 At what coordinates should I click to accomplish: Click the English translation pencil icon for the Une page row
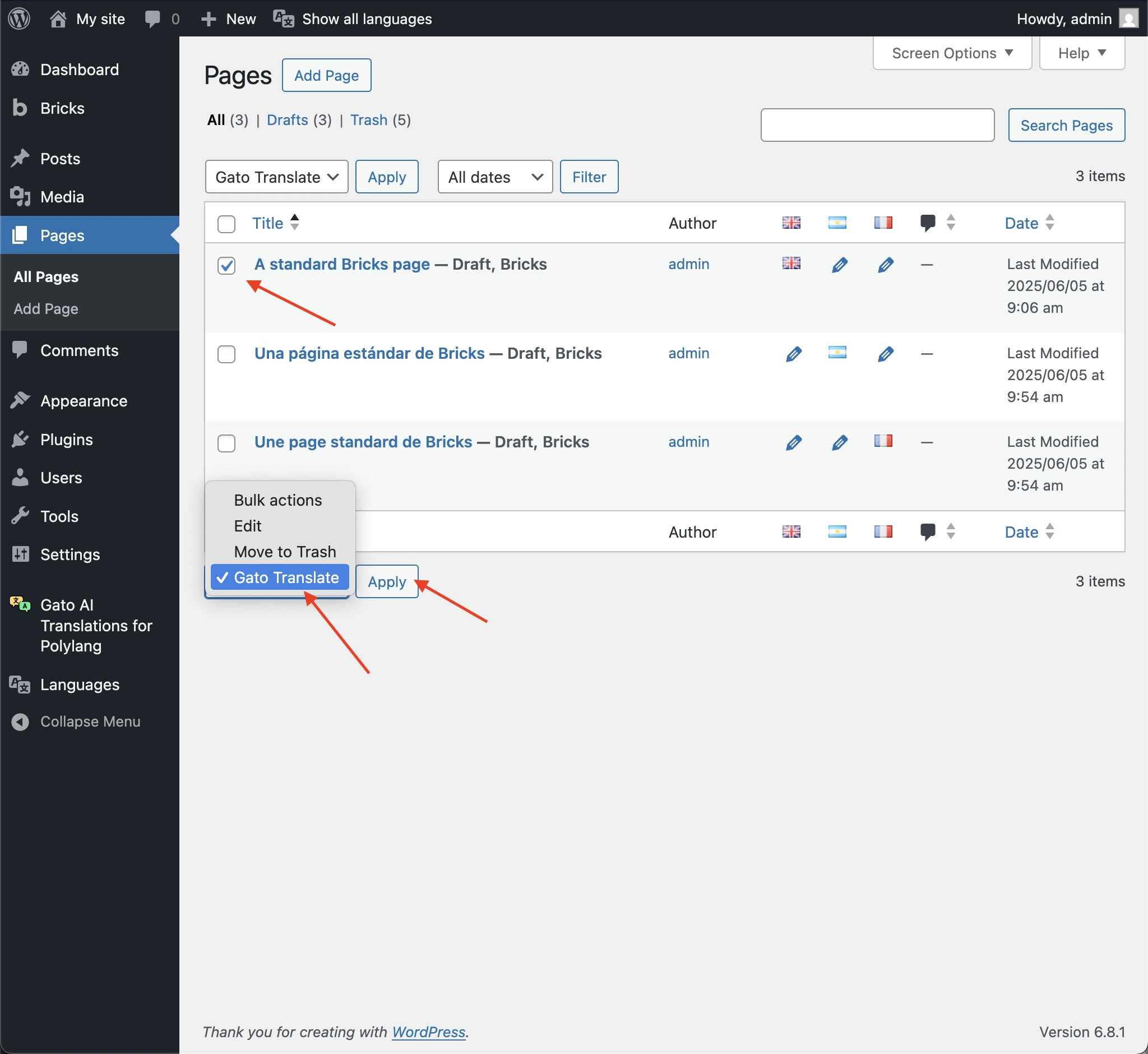(793, 442)
